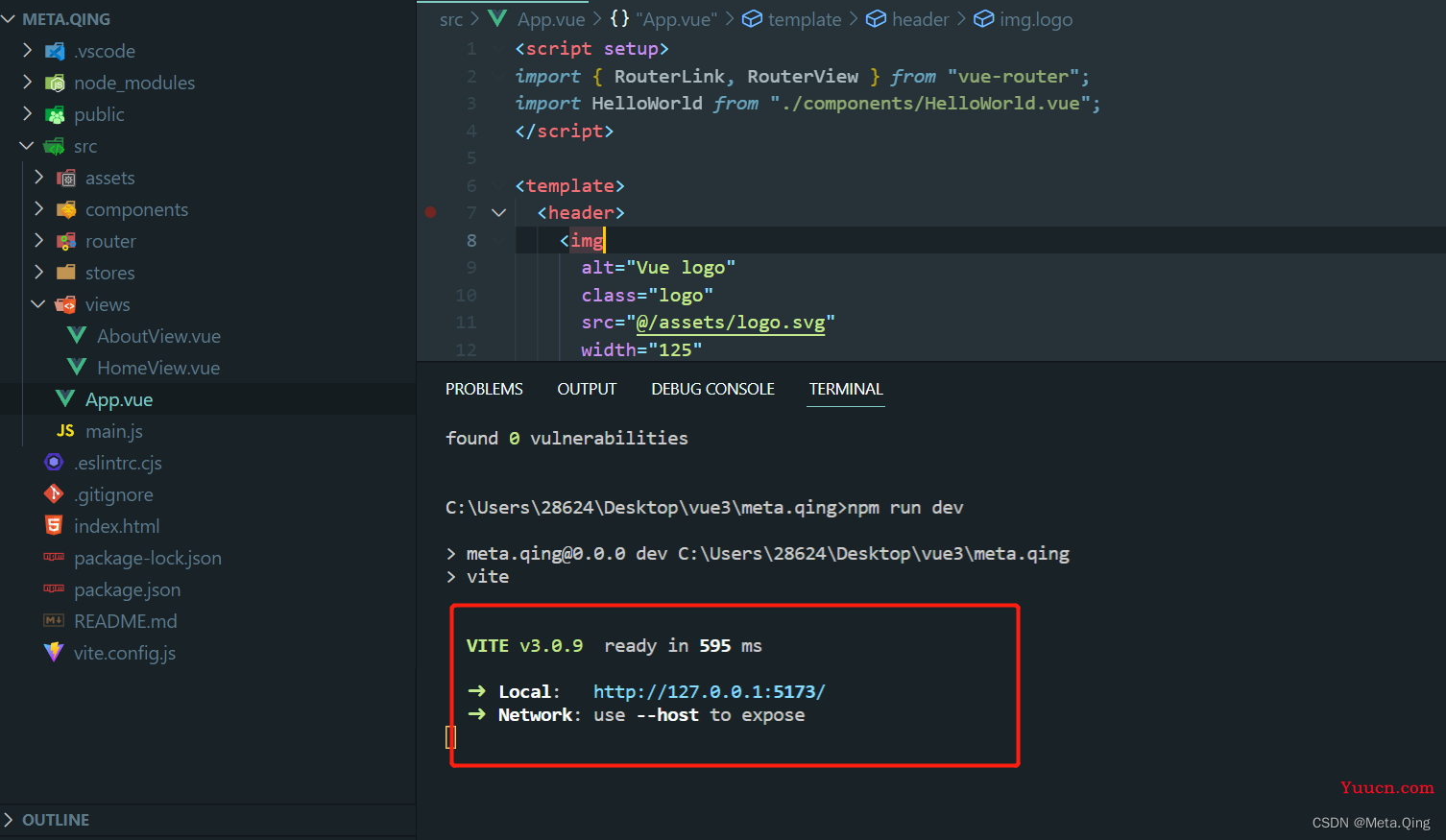Image resolution: width=1446 pixels, height=840 pixels.
Task: Click the git icon of .gitignore
Action: (55, 493)
